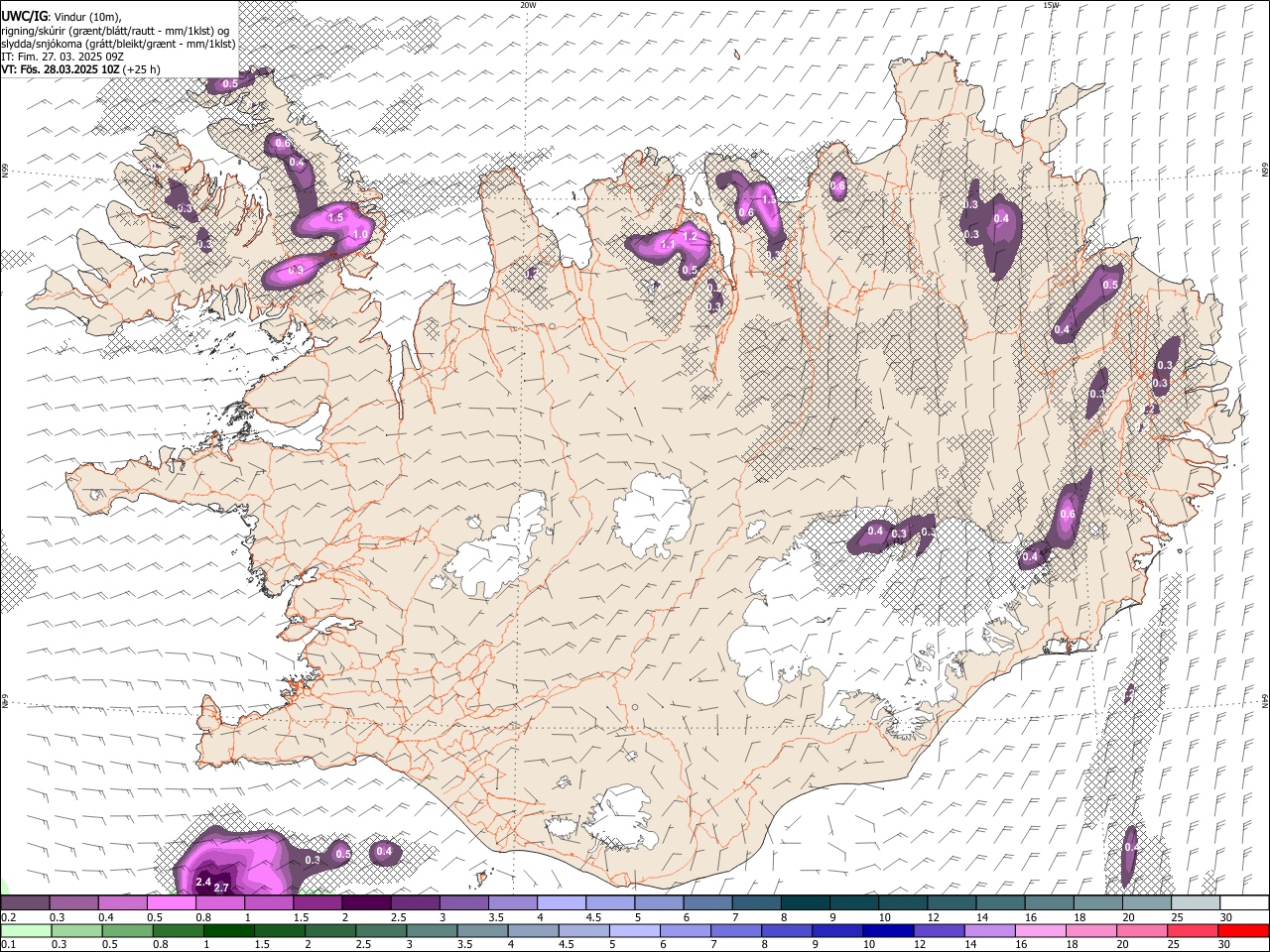Click the lavender swatch labeled 4 in top legend row
1270x952 pixels.
pos(562,903)
